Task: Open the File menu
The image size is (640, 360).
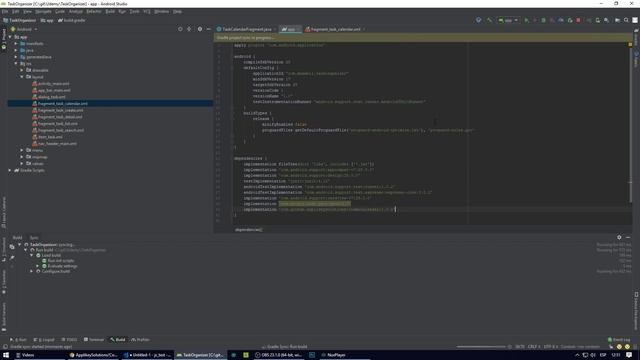Action: coord(5,11)
